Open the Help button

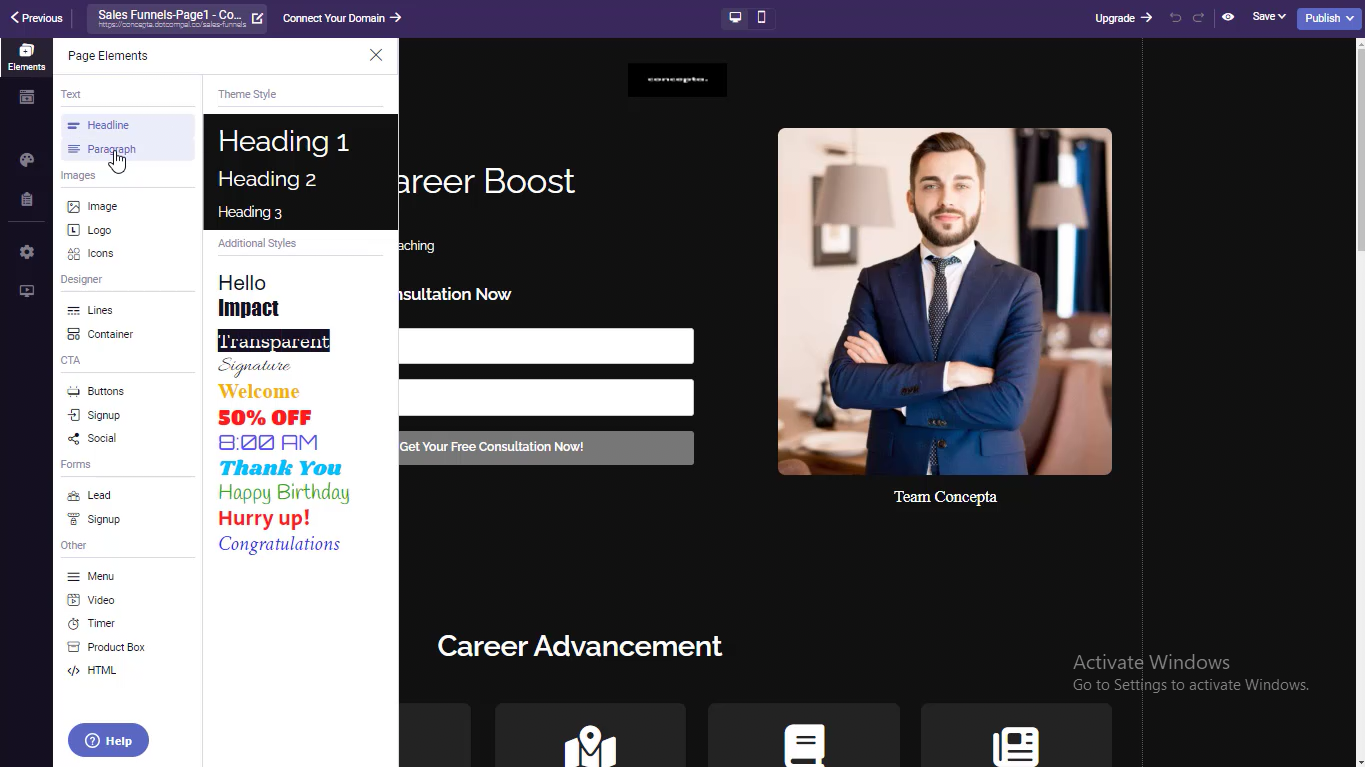tap(108, 740)
